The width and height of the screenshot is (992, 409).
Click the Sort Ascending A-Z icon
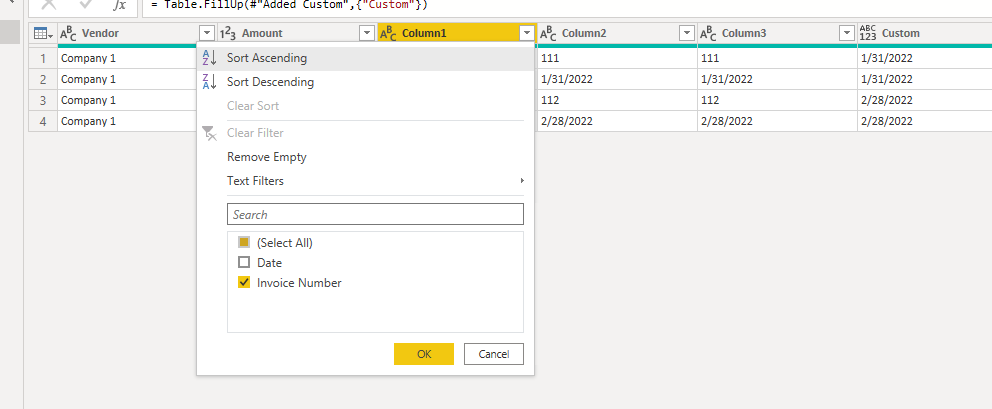pyautogui.click(x=209, y=58)
